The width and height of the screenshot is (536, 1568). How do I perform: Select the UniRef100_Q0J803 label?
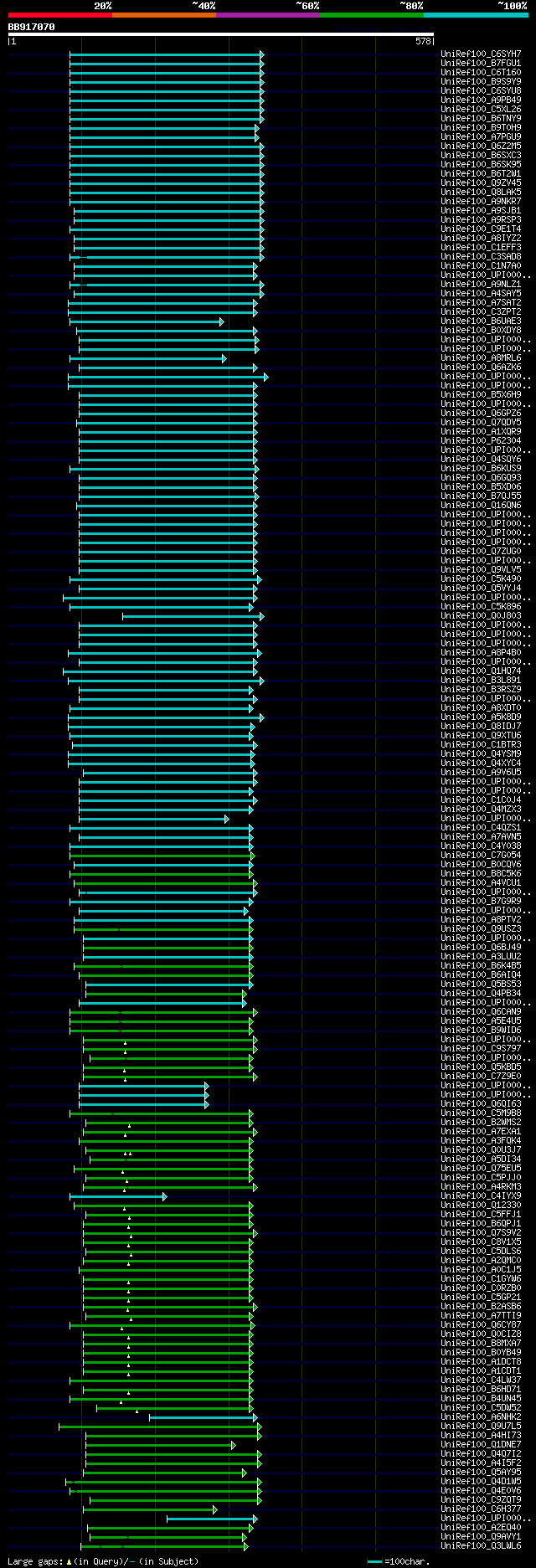coord(481,616)
